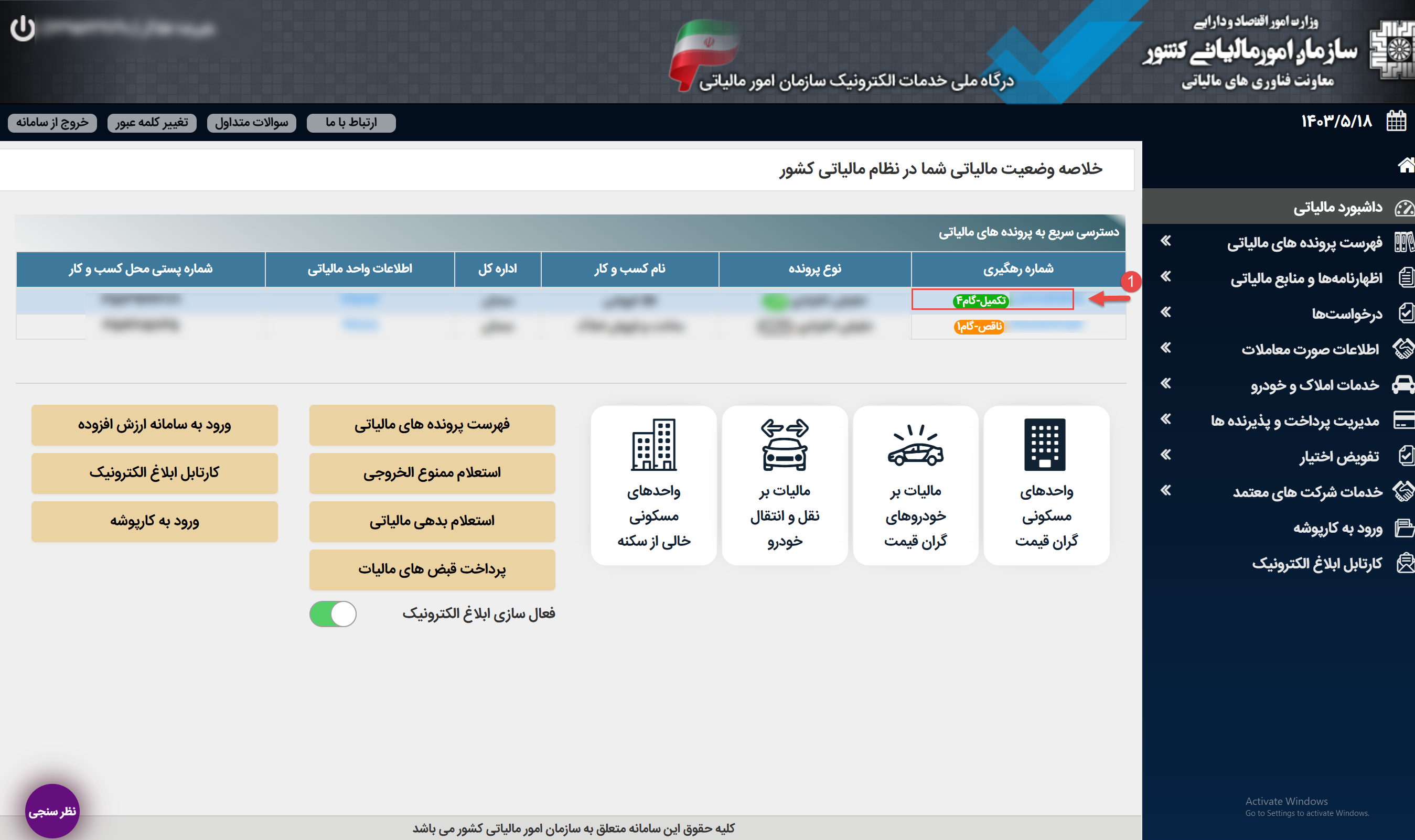Open vacant residential units icon card
Image resolution: width=1415 pixels, height=840 pixels.
pyautogui.click(x=653, y=445)
